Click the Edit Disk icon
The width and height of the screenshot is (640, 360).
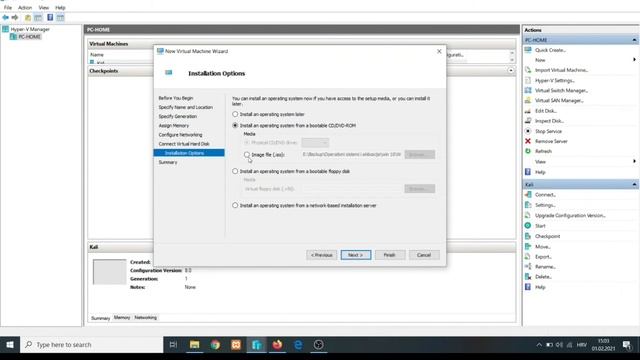click(528, 111)
